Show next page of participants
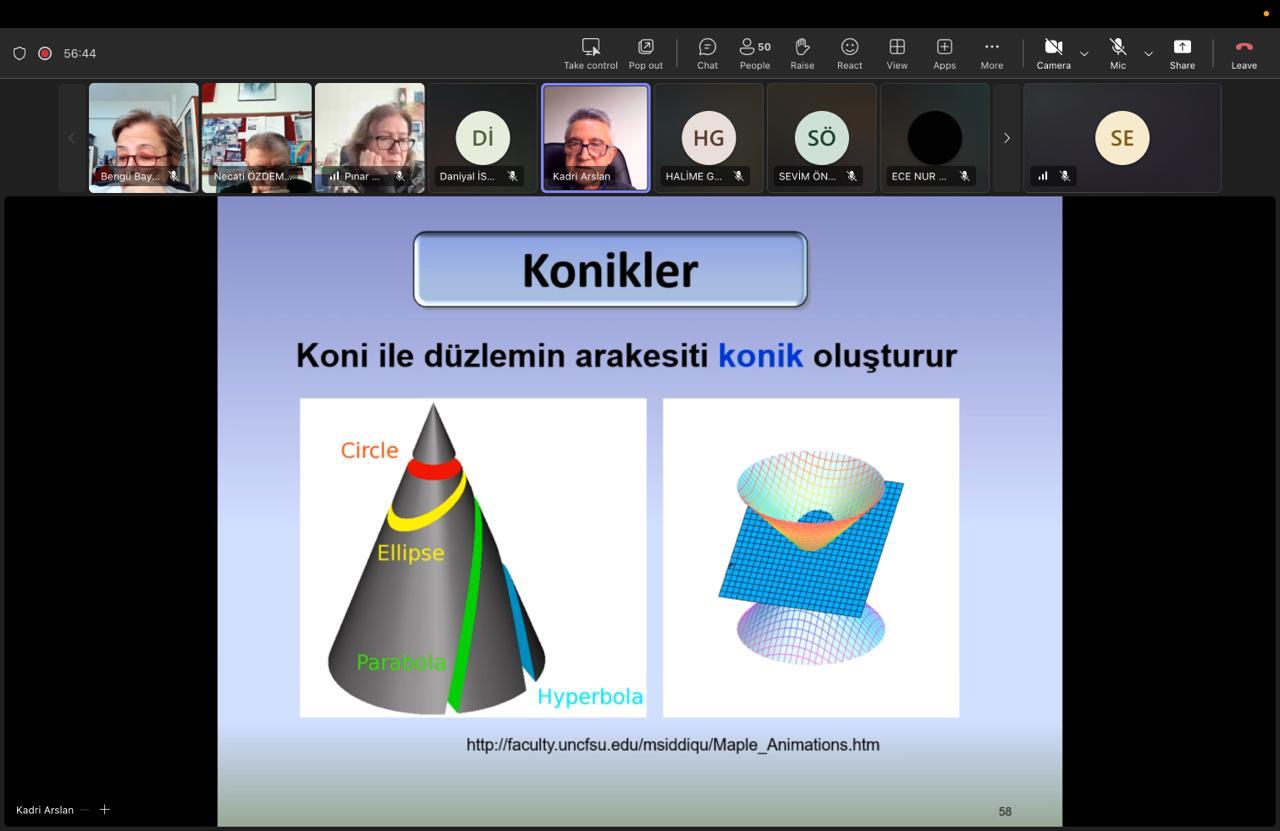The width and height of the screenshot is (1280, 831). pyautogui.click(x=1006, y=138)
